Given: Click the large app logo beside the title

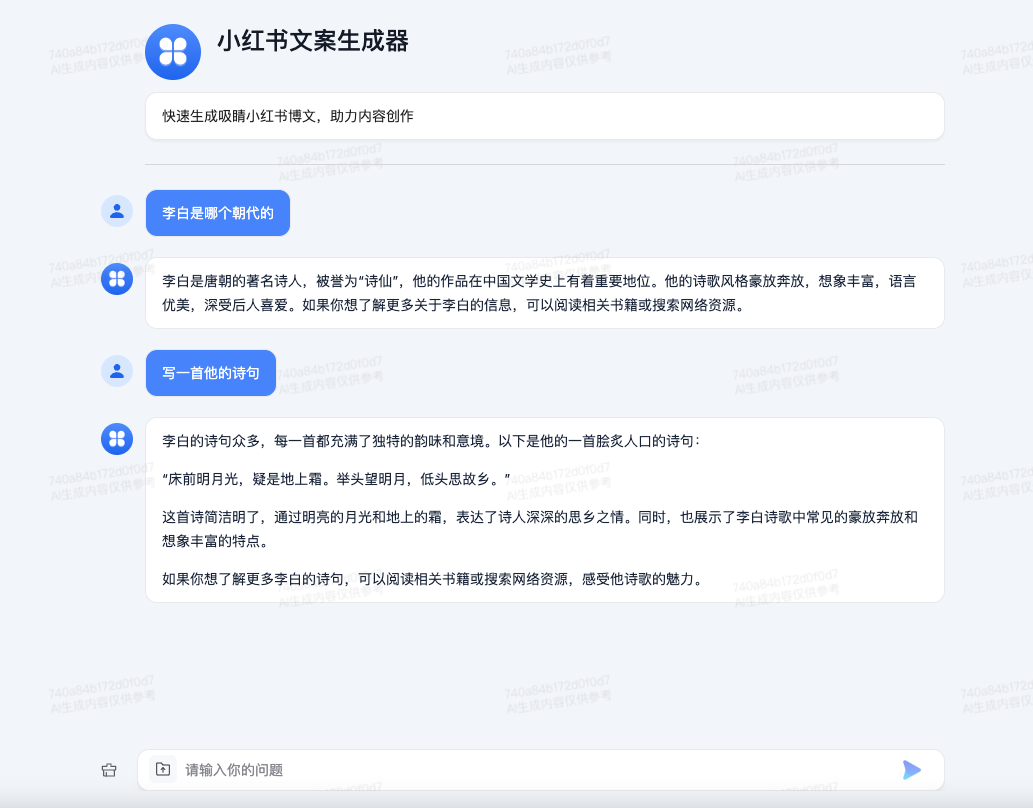Looking at the screenshot, I should (x=173, y=52).
